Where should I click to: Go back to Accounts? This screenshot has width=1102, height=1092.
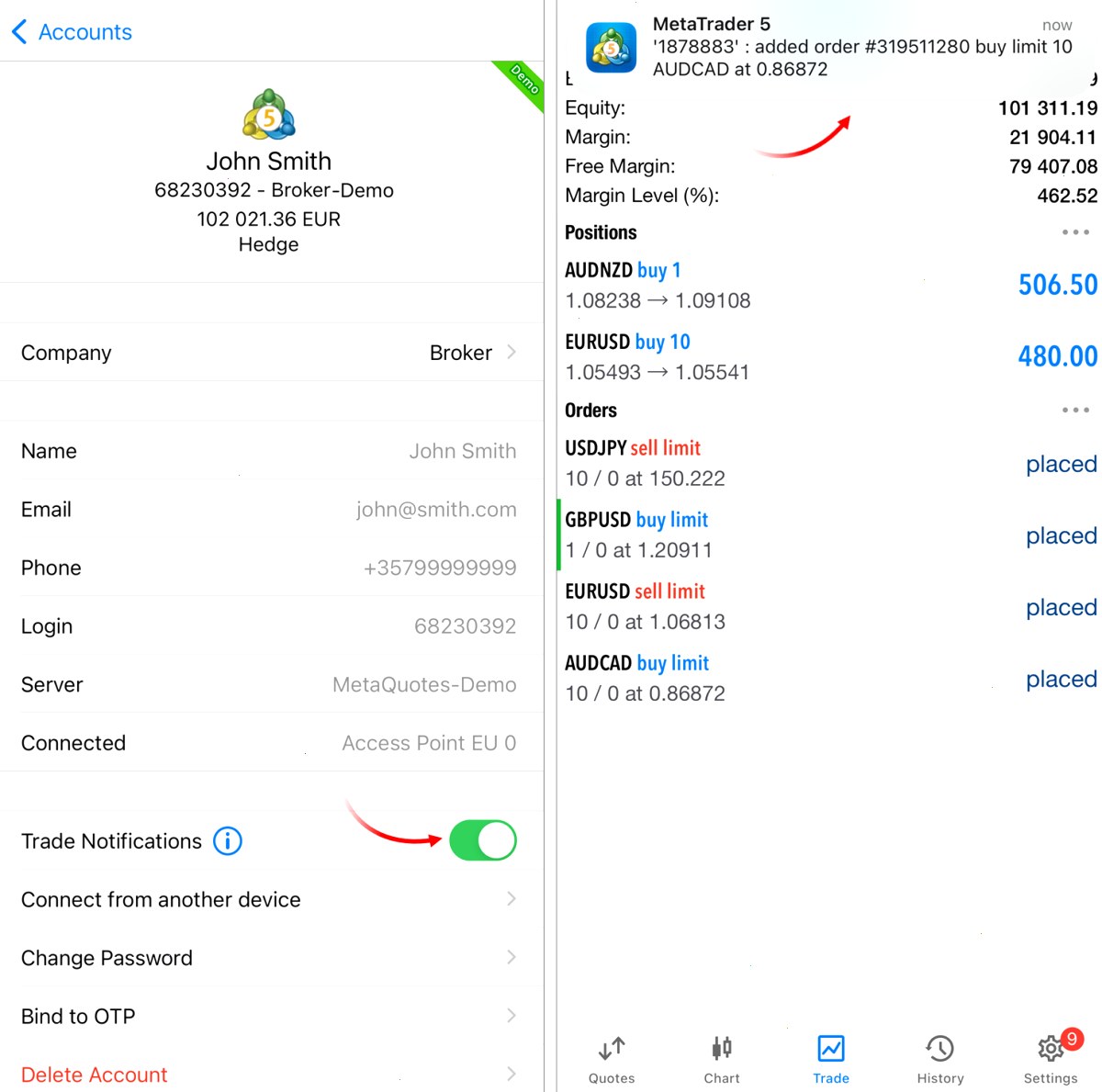[x=72, y=32]
